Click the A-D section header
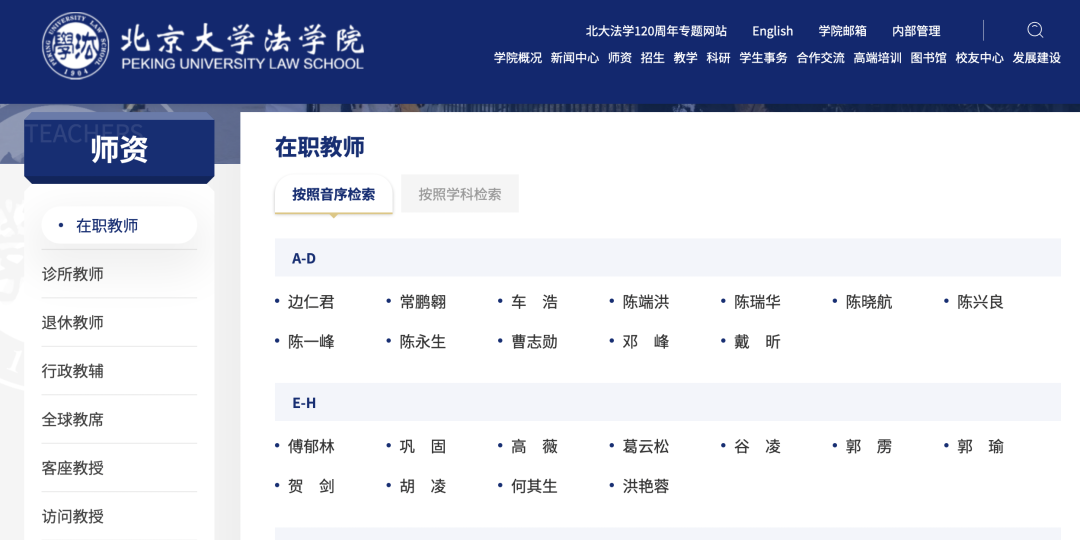The width and height of the screenshot is (1080, 540). (667, 258)
